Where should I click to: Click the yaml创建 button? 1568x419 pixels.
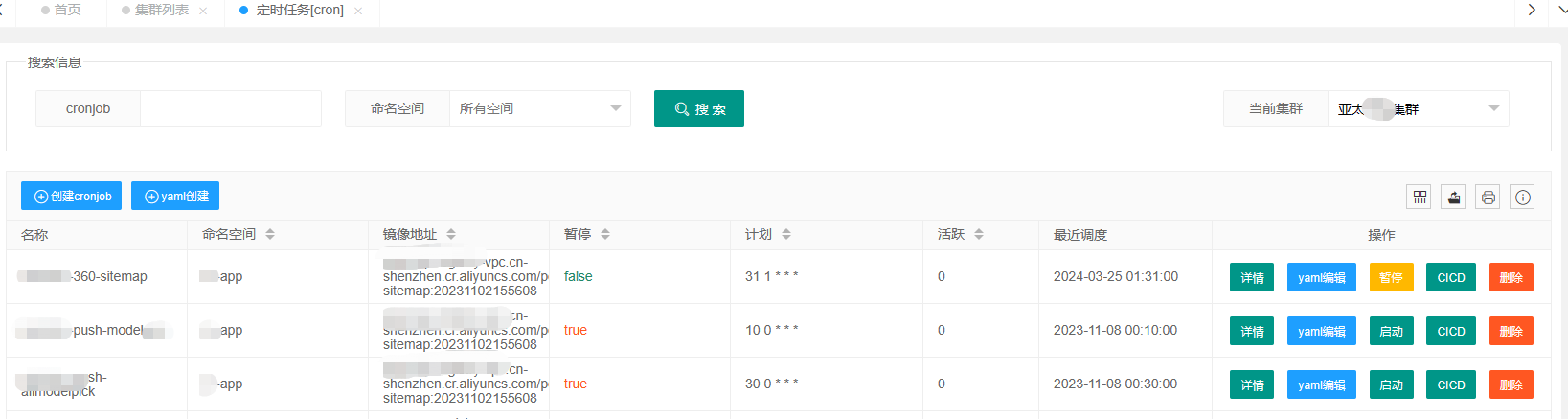(175, 196)
